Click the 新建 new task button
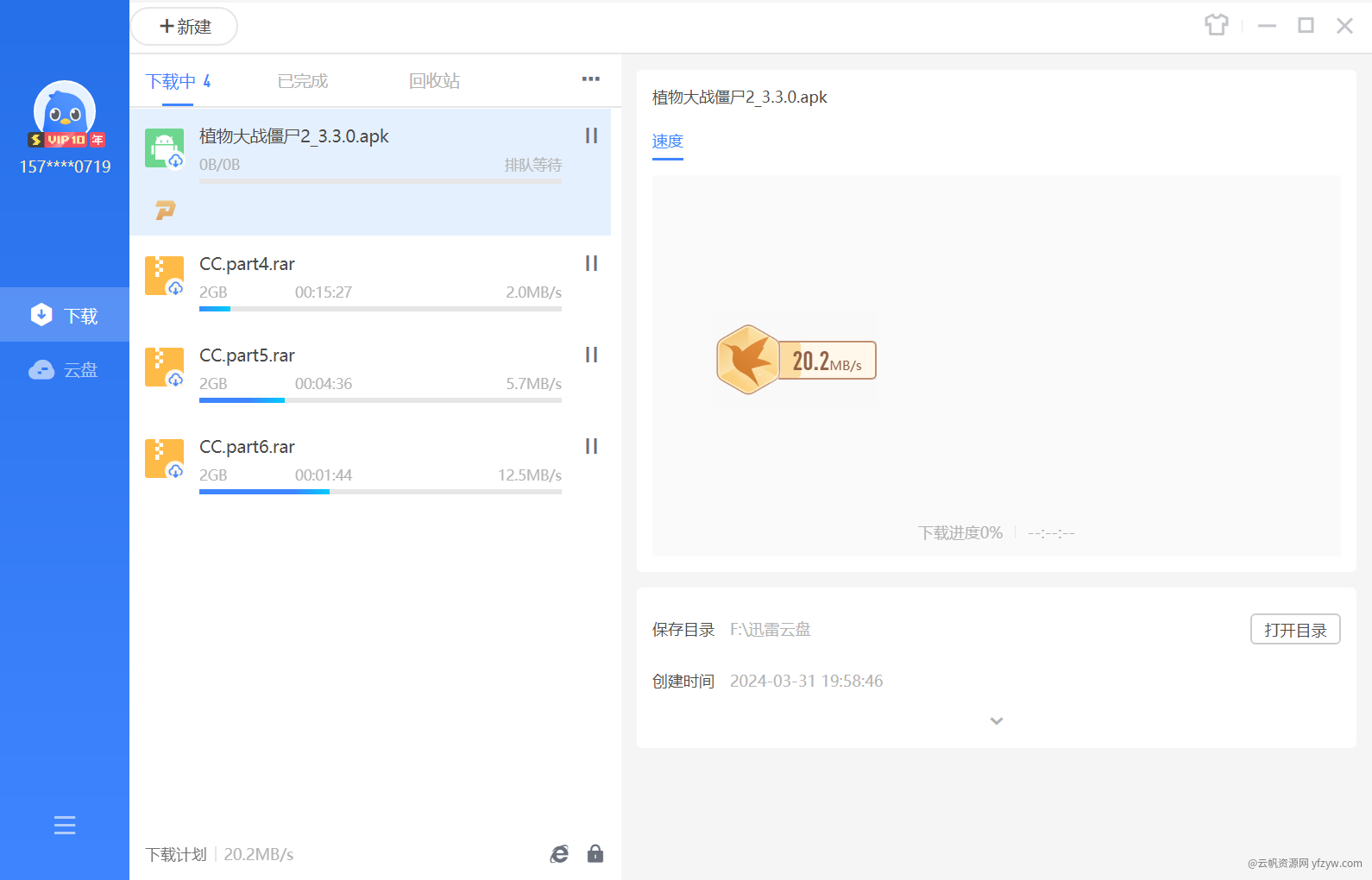 coord(184,27)
